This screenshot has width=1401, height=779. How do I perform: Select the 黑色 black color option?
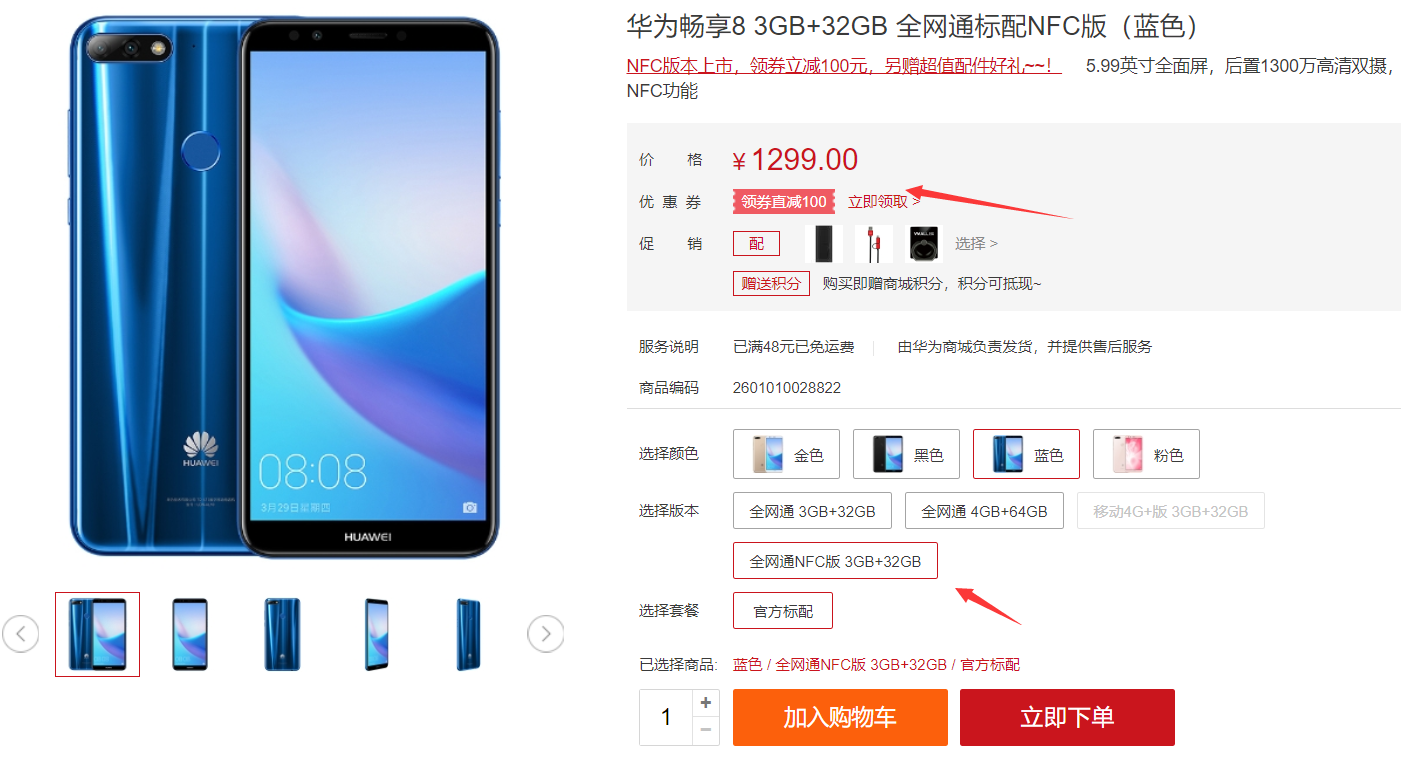[x=906, y=455]
